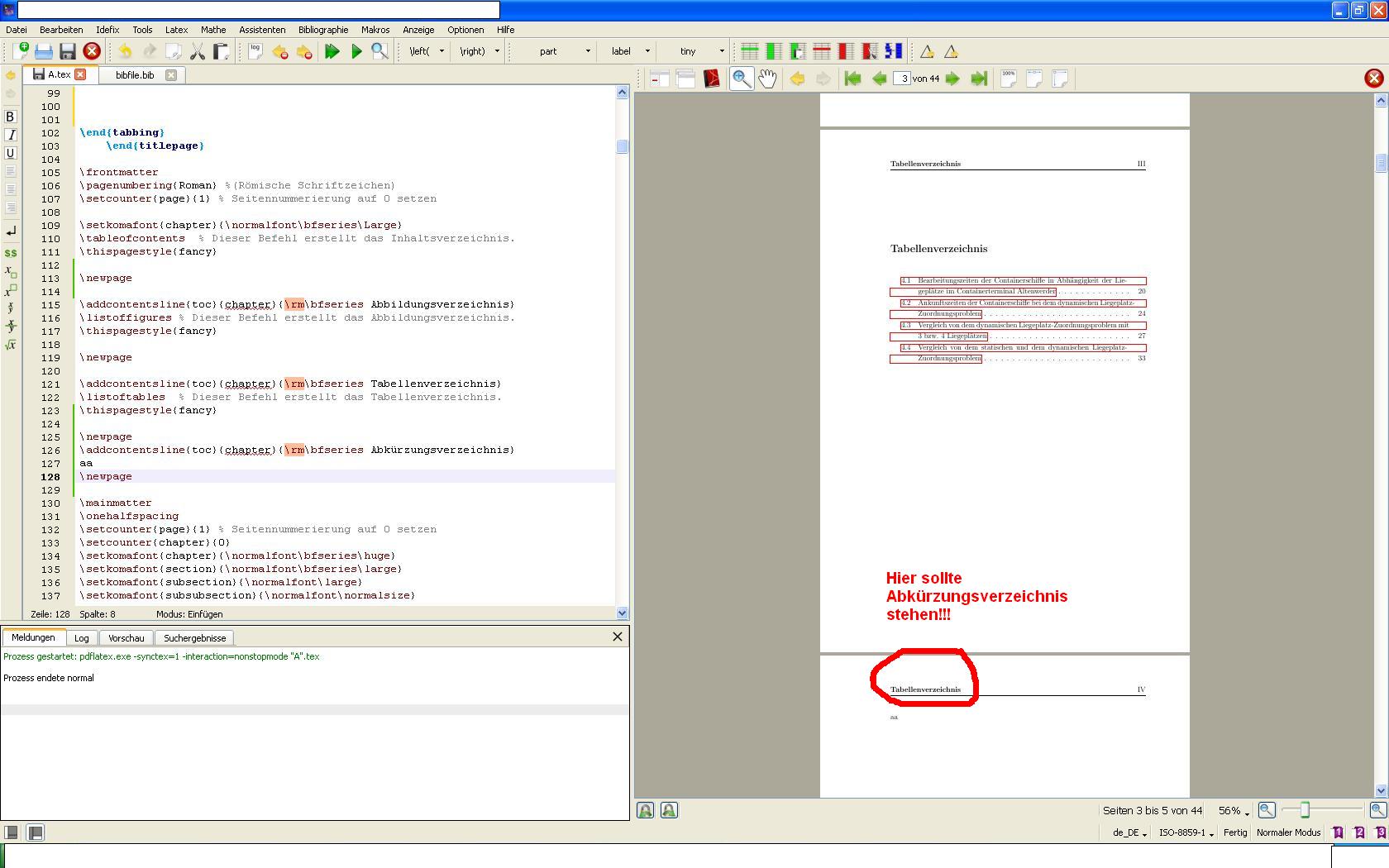Add a table row icon
The height and width of the screenshot is (868, 1389).
point(750,51)
